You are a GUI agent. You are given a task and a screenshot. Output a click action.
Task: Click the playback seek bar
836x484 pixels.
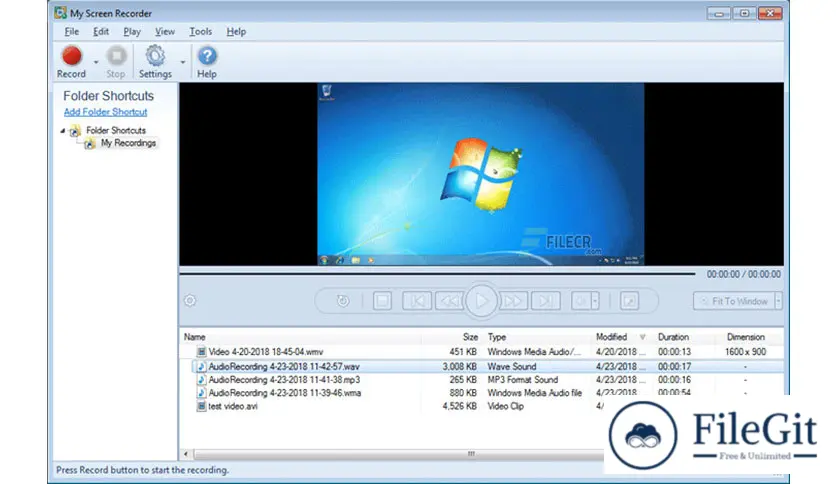(x=437, y=273)
